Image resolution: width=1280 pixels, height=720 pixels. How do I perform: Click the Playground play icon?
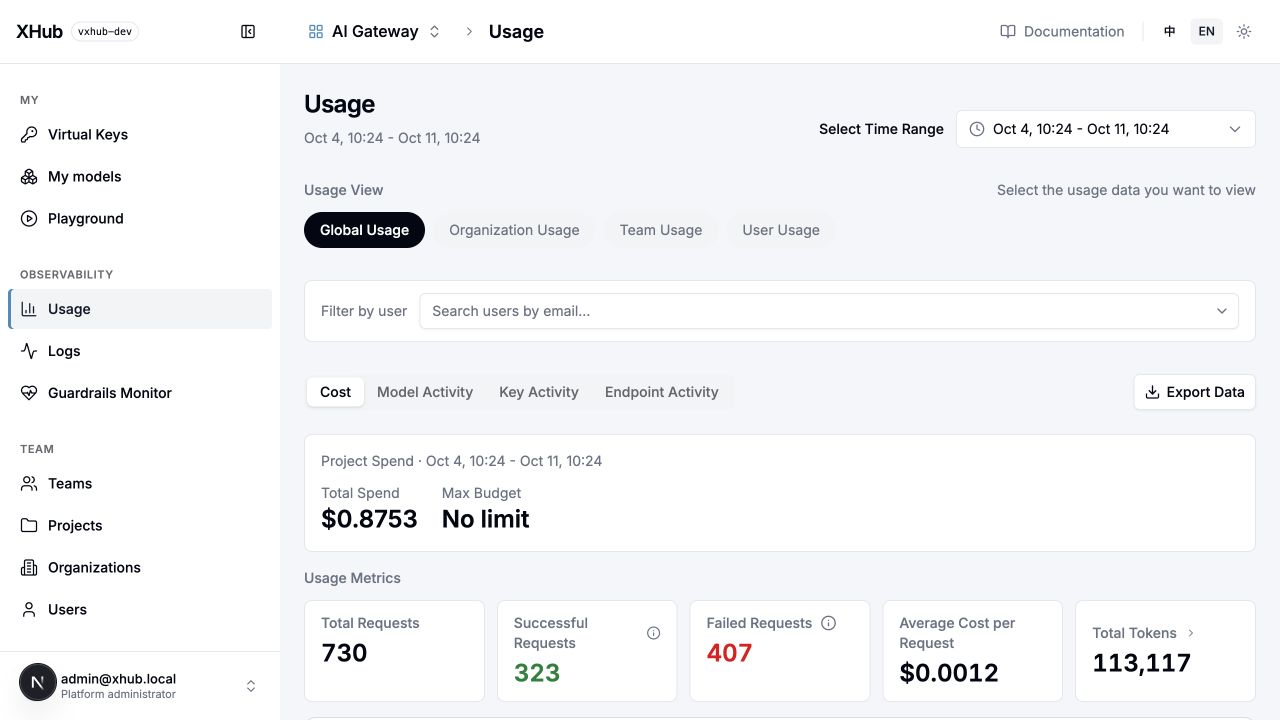(x=29, y=219)
